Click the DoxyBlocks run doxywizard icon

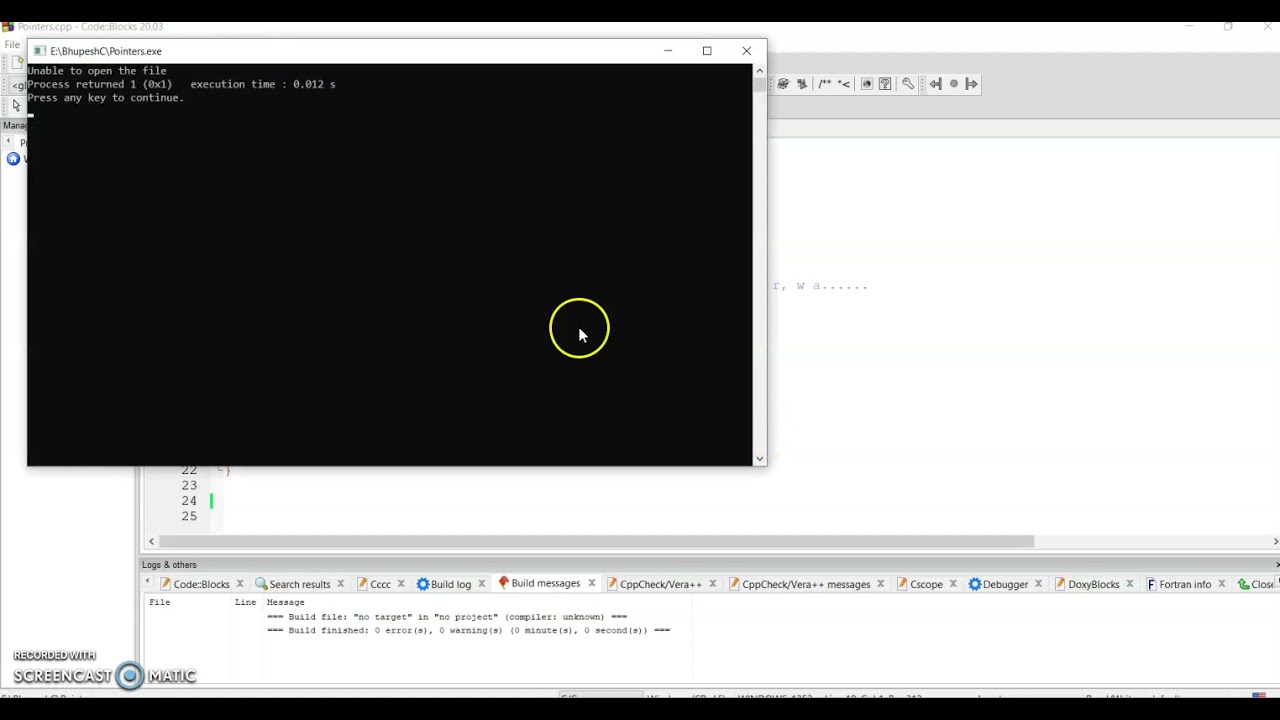pyautogui.click(x=783, y=84)
